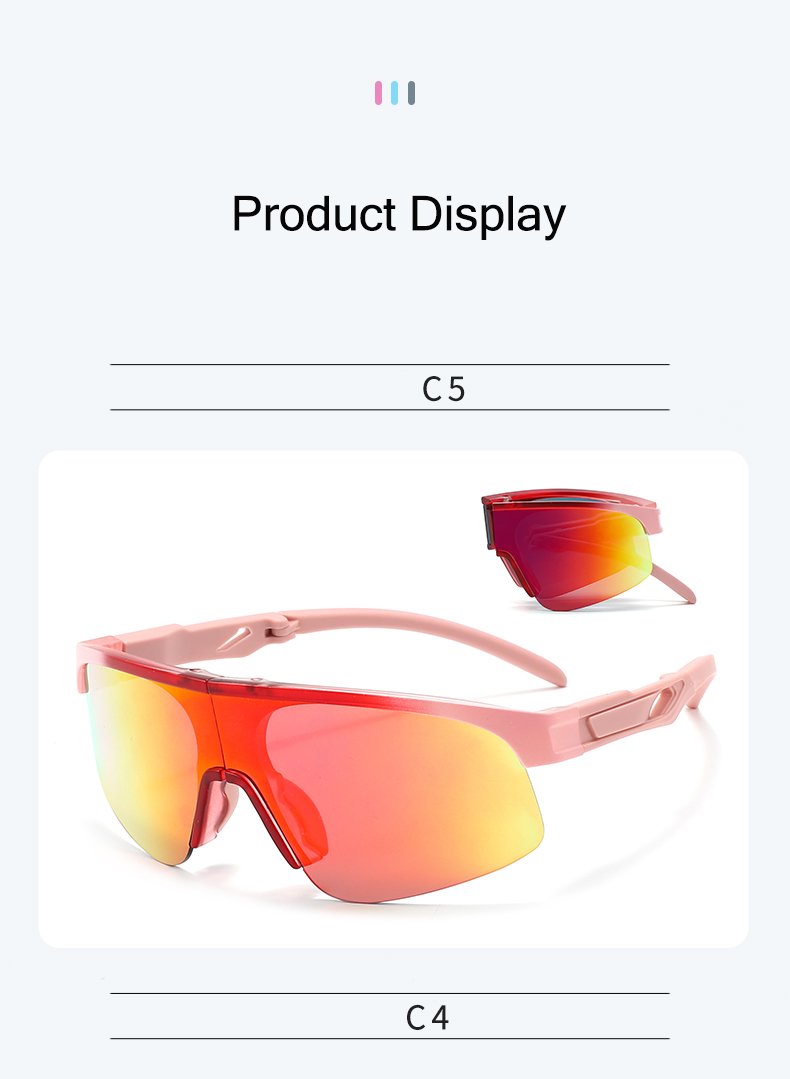The height and width of the screenshot is (1079, 790).
Task: Click the line below the C4 label
Action: click(389, 1038)
